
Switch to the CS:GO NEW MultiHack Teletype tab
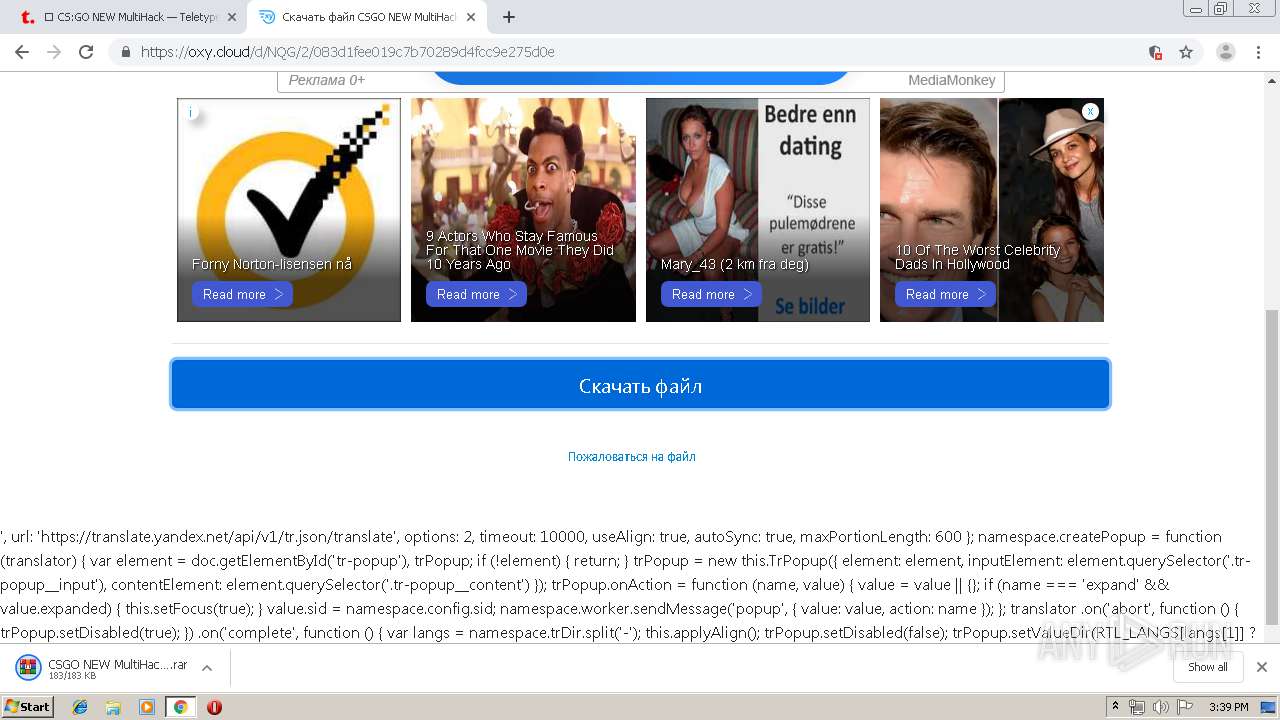(x=124, y=17)
